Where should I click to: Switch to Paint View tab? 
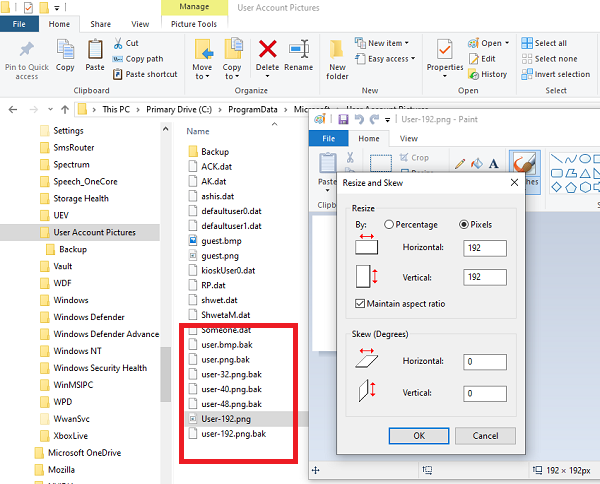[409, 139]
